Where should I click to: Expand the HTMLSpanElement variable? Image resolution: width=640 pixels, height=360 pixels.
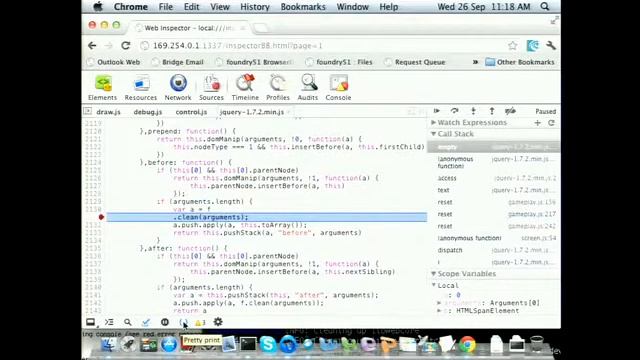tap(439, 311)
